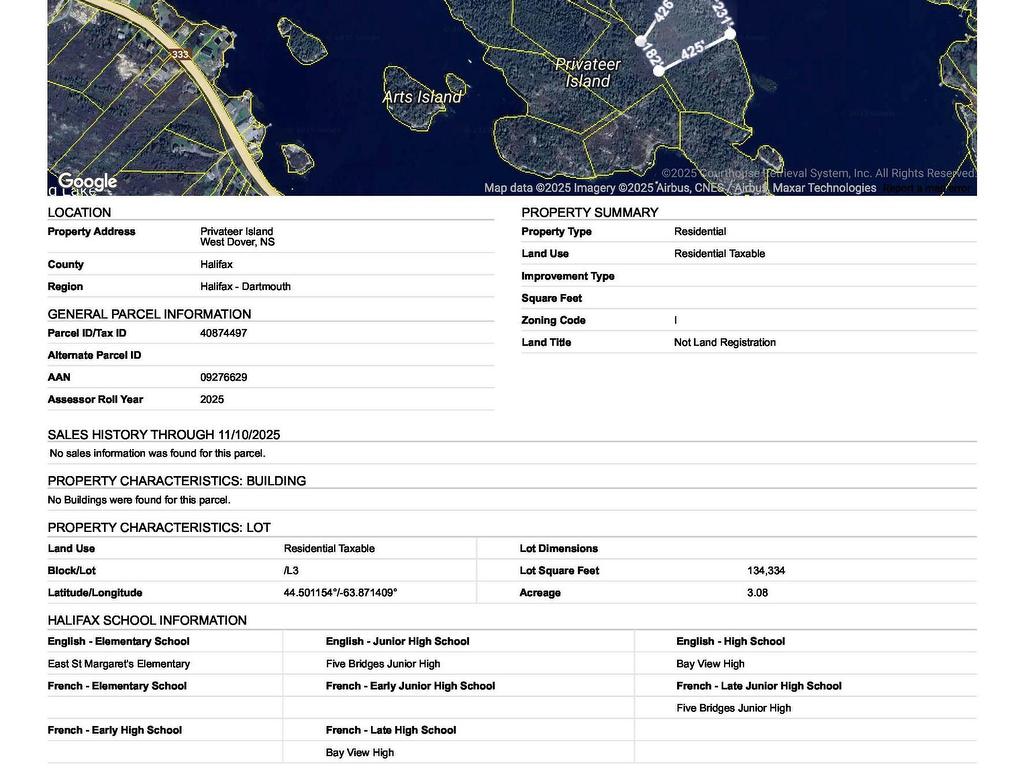Select the Parcel ID value 40874497
Image resolution: width=1024 pixels, height=768 pixels.
223,333
